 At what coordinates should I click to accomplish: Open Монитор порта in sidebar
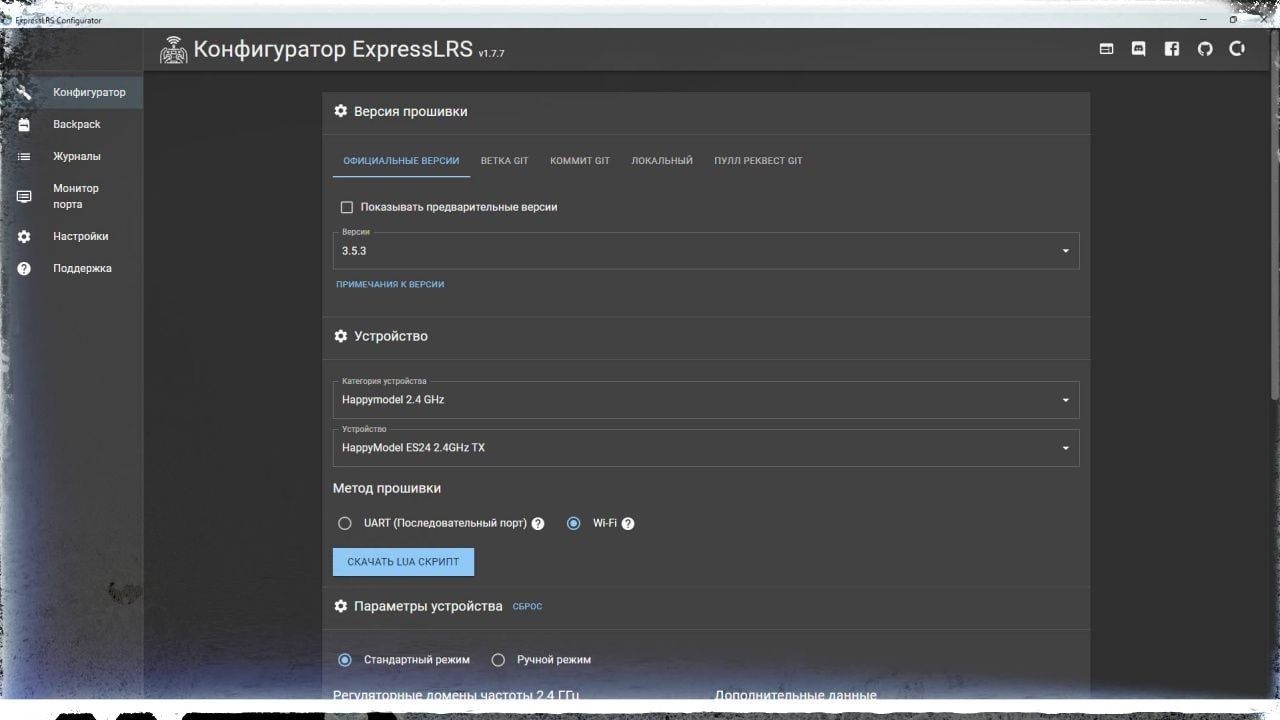[76, 196]
